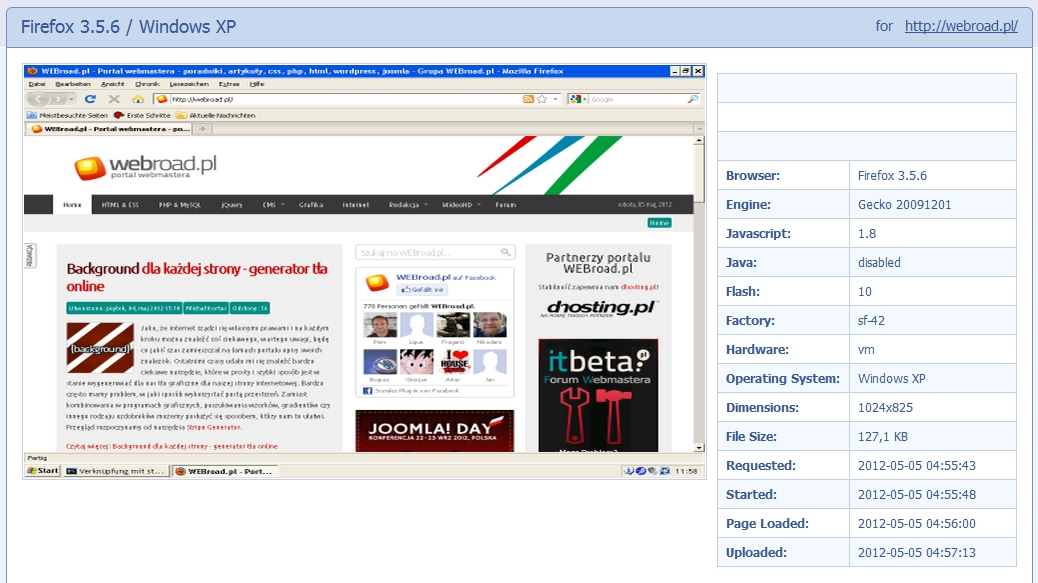1038x583 pixels.
Task: Click the stop loading X icon
Action: click(x=113, y=100)
